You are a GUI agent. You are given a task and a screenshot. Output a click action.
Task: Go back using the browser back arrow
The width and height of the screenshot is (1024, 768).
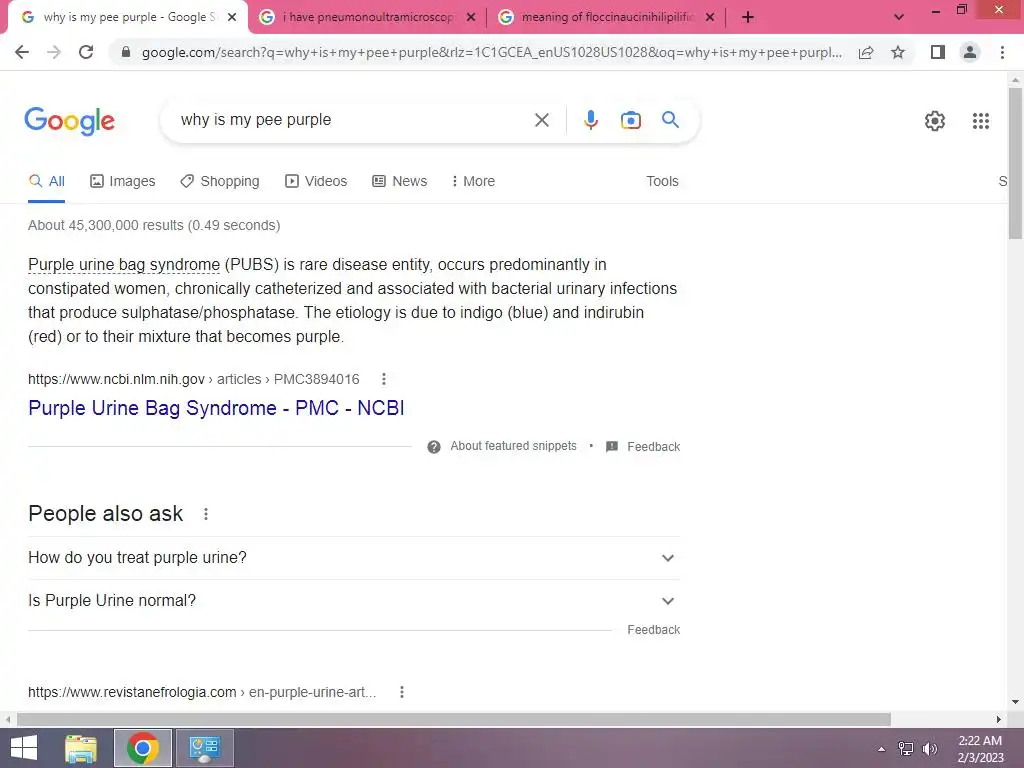click(22, 52)
